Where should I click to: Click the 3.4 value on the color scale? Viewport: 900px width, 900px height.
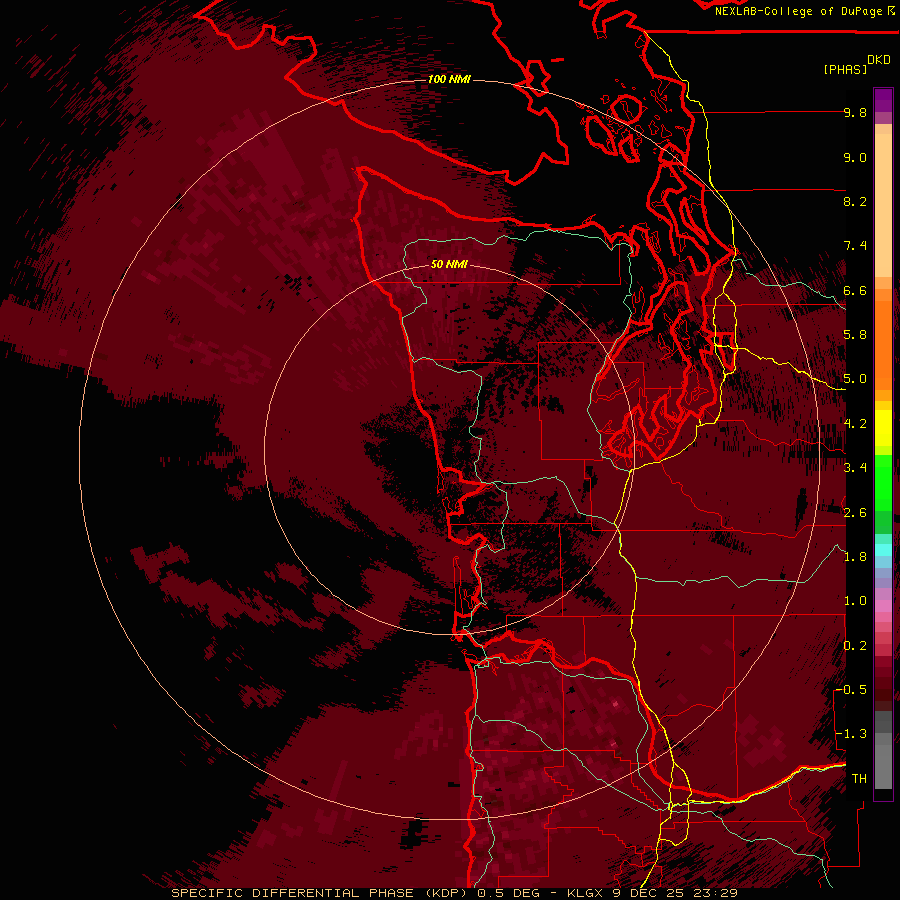tap(855, 468)
